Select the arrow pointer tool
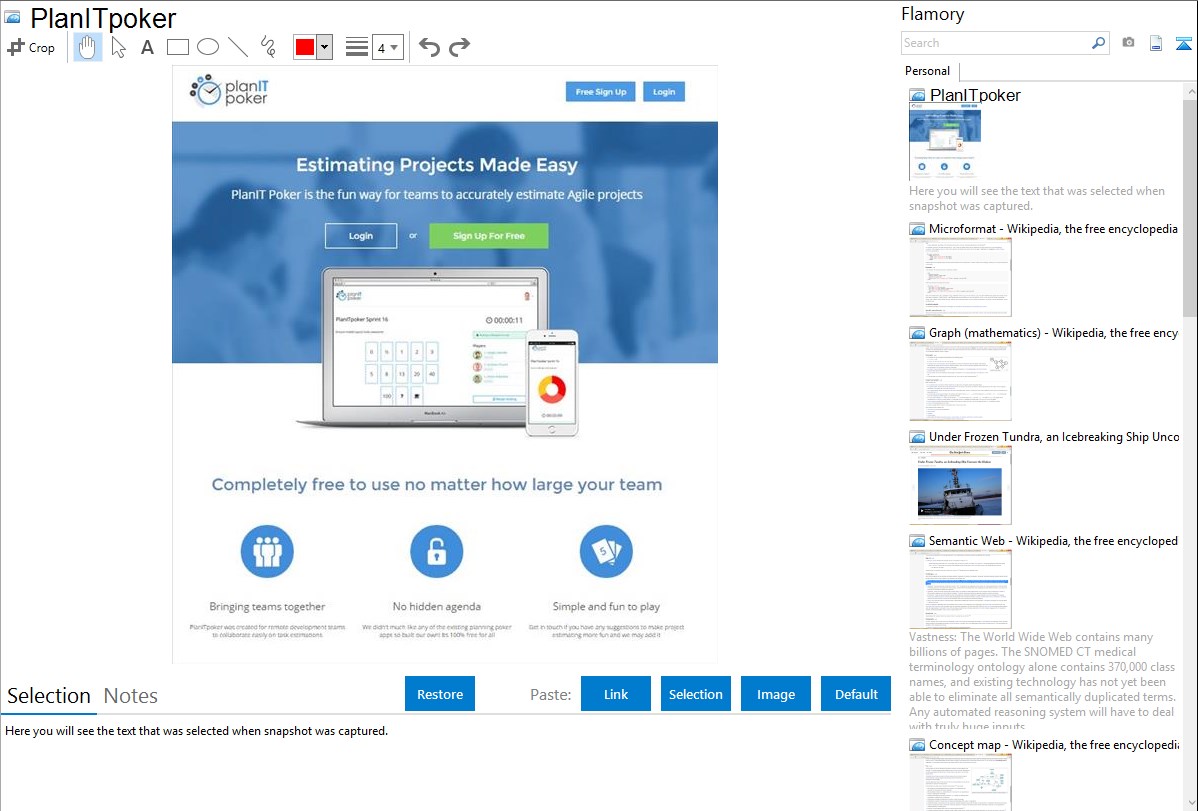Screen dimensions: 1198x811 pyautogui.click(x=118, y=47)
